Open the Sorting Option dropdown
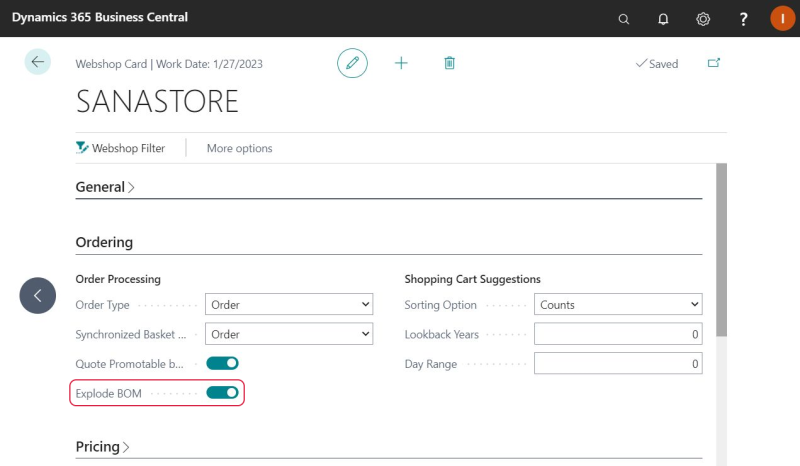This screenshot has width=800, height=466. click(618, 304)
